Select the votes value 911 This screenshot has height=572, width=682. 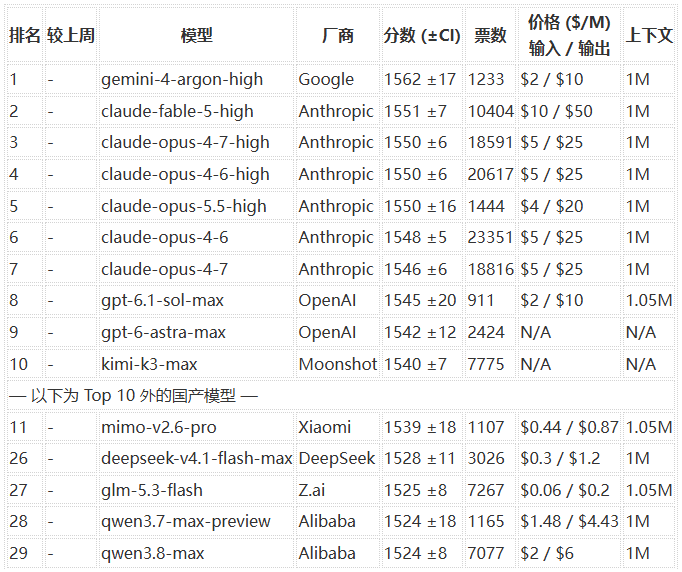[x=481, y=301]
